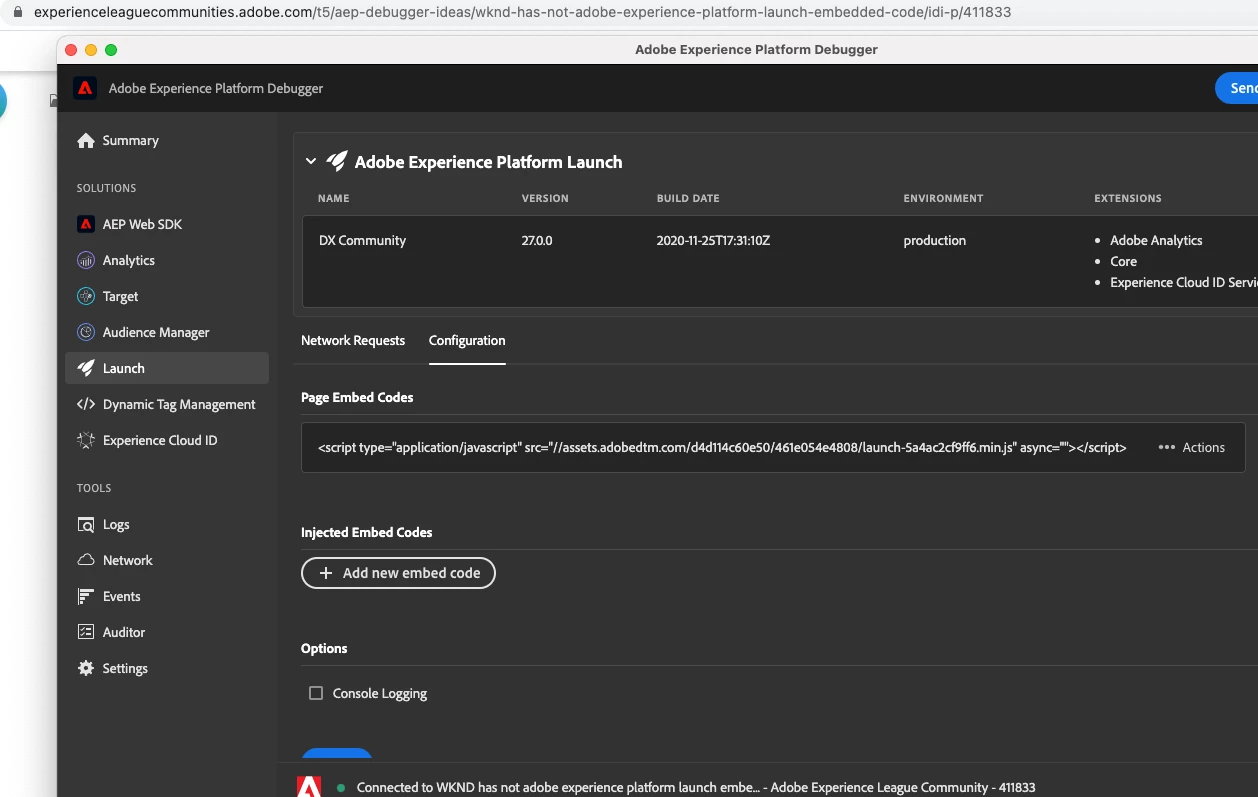Click the Injected Embed Codes section label
The width and height of the screenshot is (1258, 797).
click(x=367, y=532)
